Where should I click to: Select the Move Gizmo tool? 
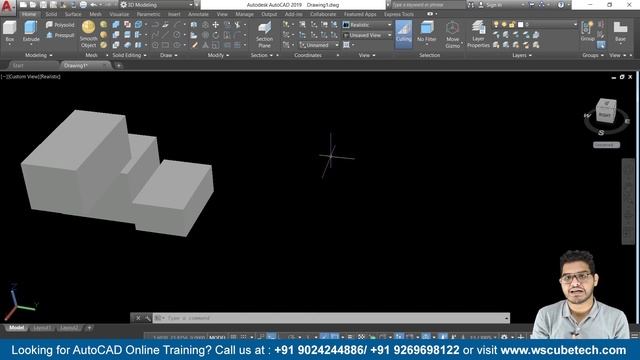(x=452, y=34)
